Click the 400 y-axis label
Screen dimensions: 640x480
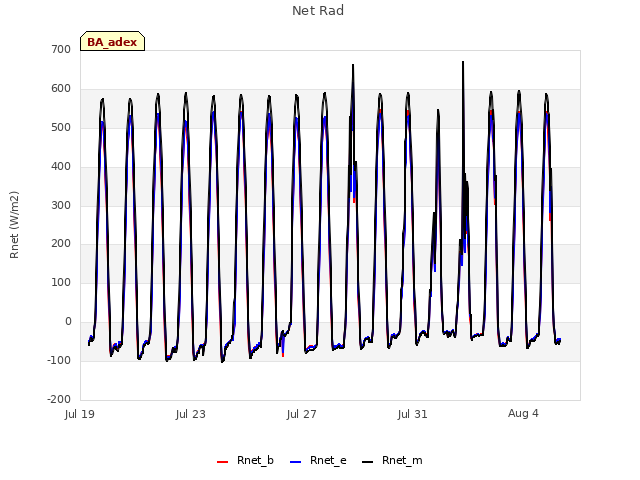tap(61, 166)
